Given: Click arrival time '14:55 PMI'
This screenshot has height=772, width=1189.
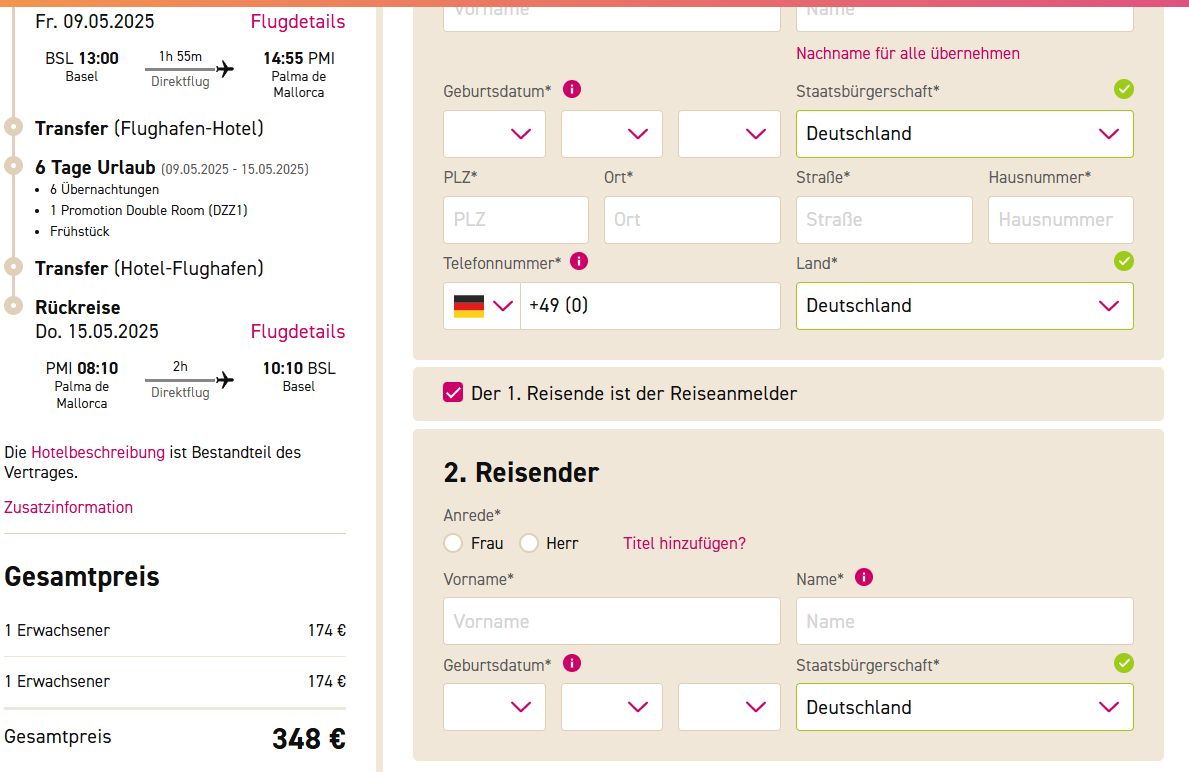Looking at the screenshot, I should click(299, 58).
